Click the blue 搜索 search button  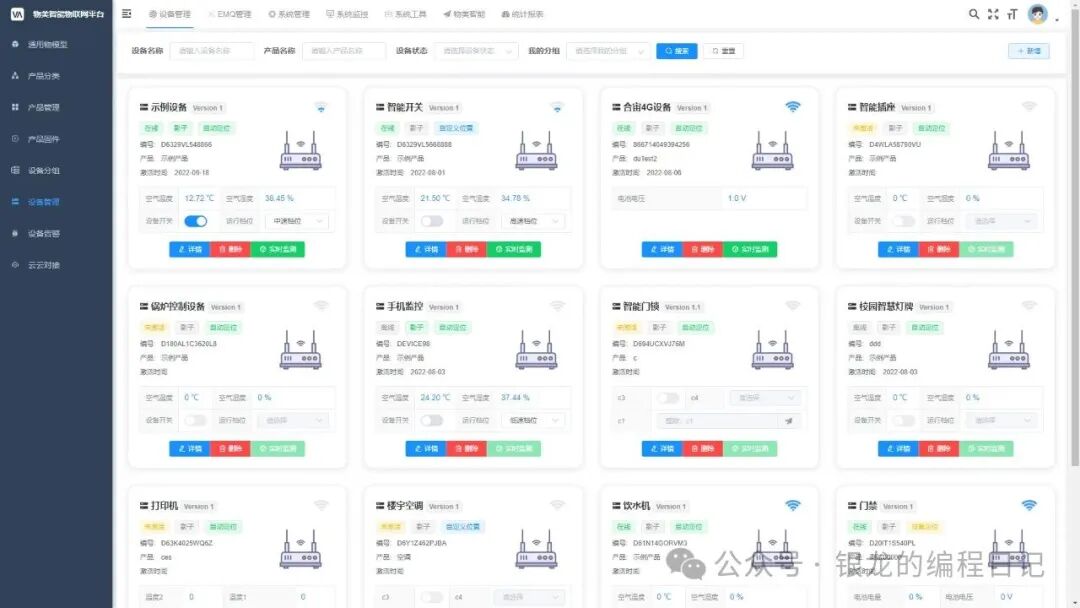coord(676,51)
